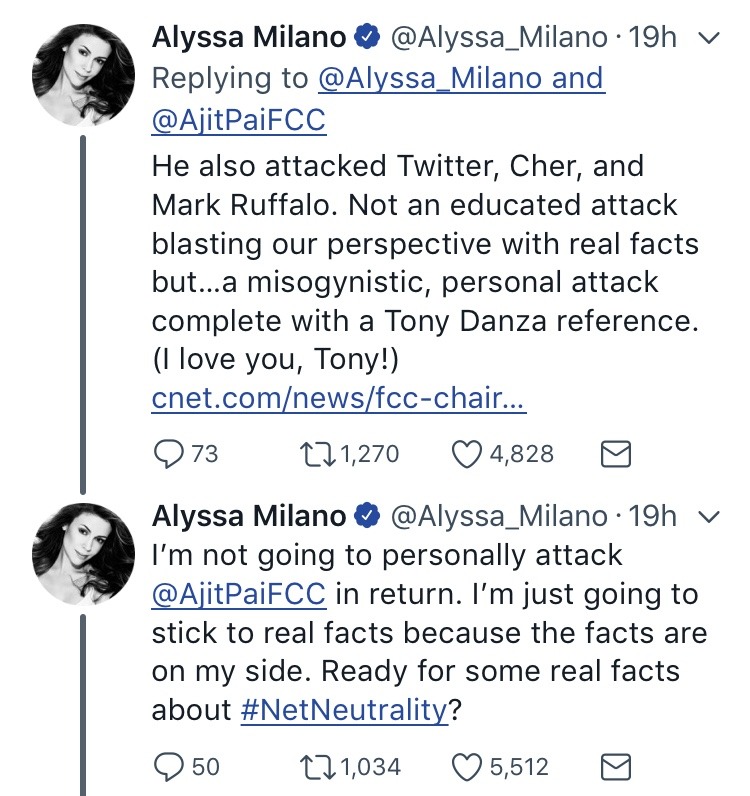The image size is (750, 796).
Task: Open @AjitPaiFCC in the Replying to line
Action: coord(239,120)
